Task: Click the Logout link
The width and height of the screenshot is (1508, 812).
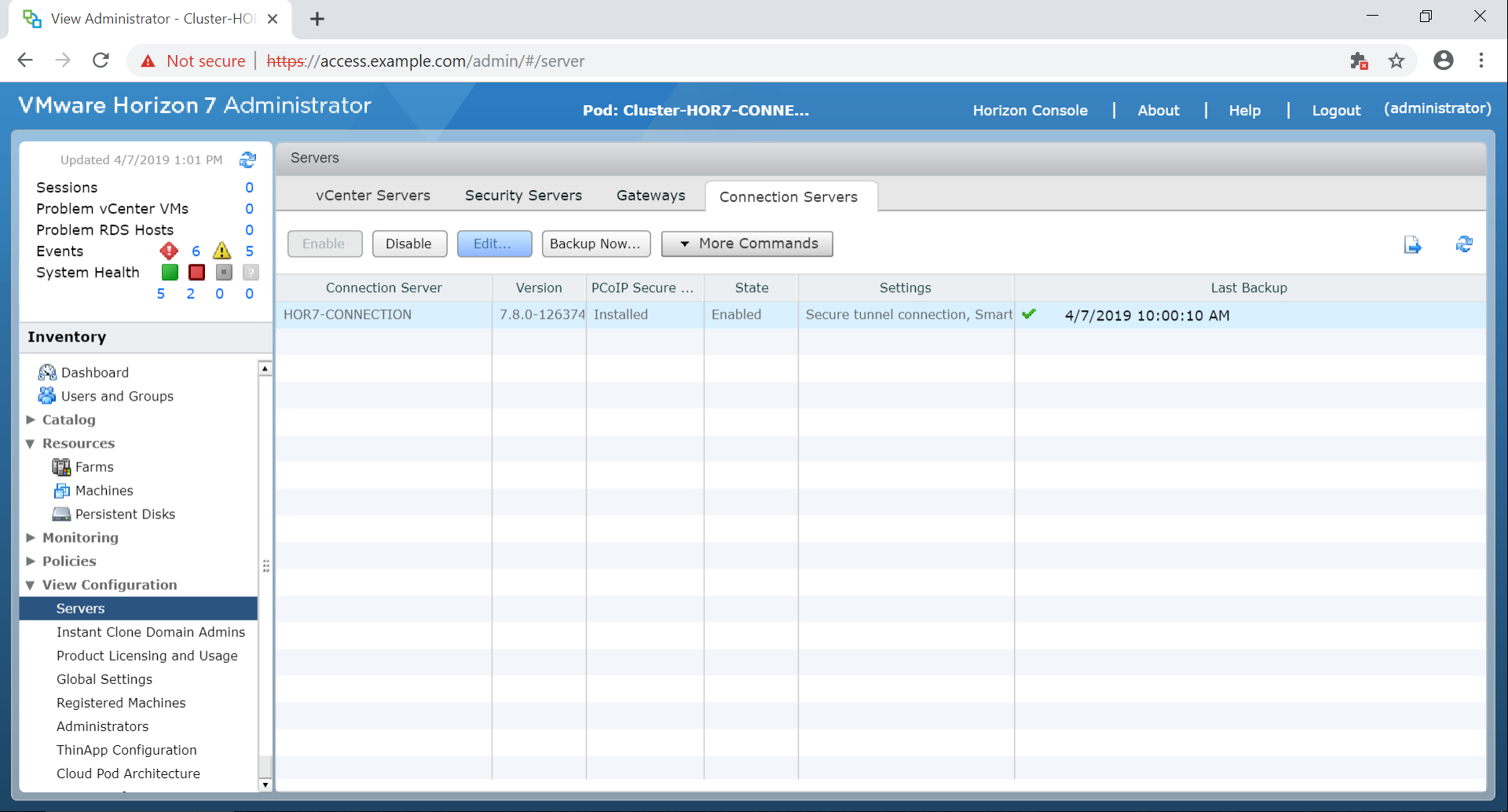Action: click(x=1336, y=111)
